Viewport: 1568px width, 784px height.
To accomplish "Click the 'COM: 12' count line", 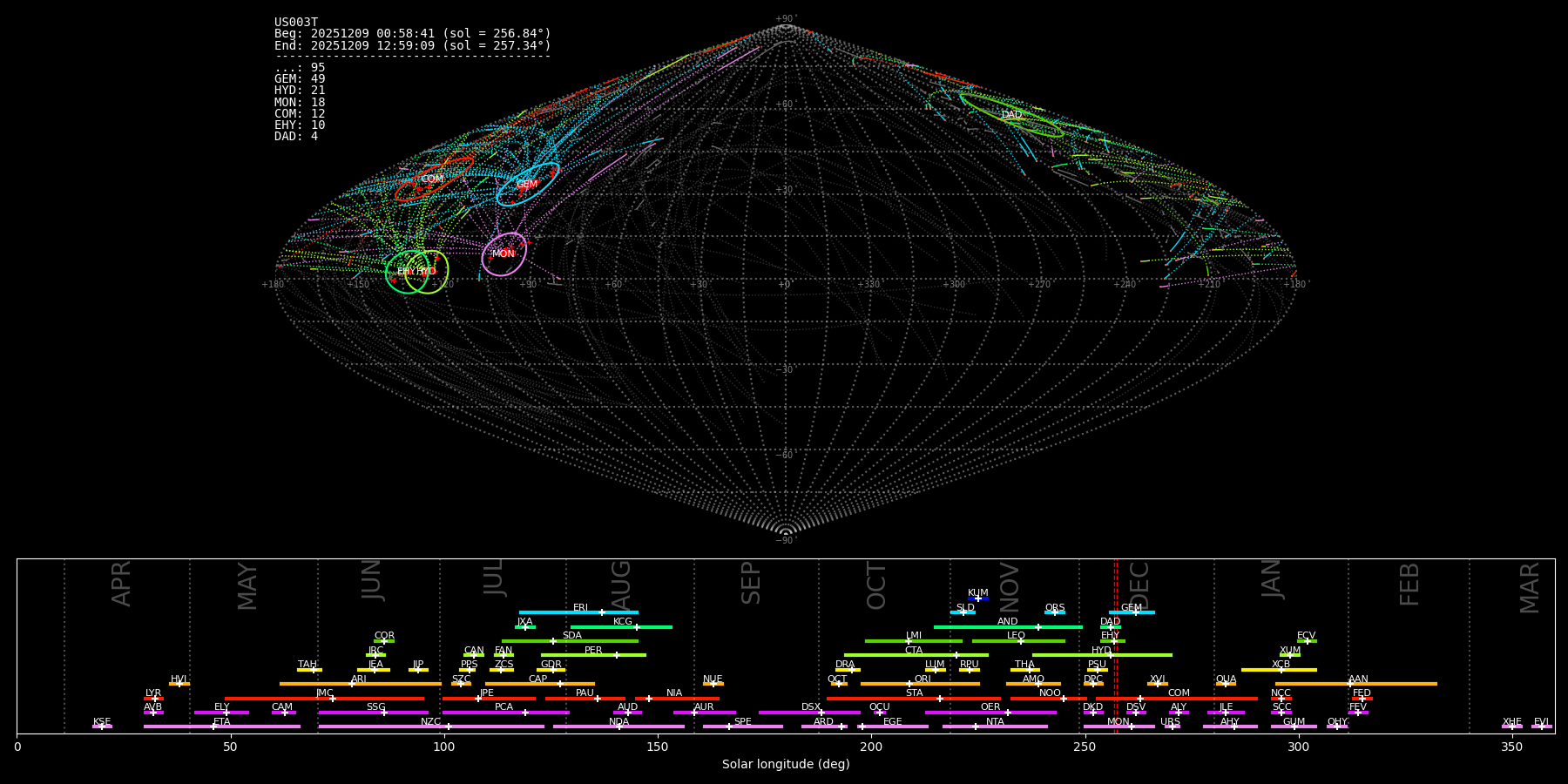I will tap(300, 114).
